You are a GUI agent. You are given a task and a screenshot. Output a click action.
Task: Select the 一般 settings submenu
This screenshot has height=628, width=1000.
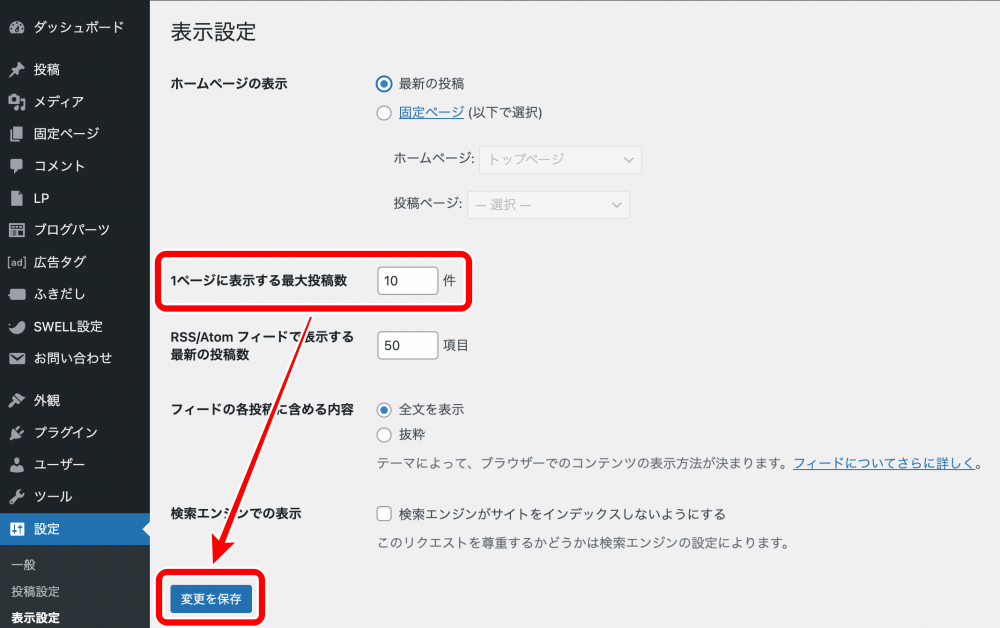pyautogui.click(x=23, y=565)
